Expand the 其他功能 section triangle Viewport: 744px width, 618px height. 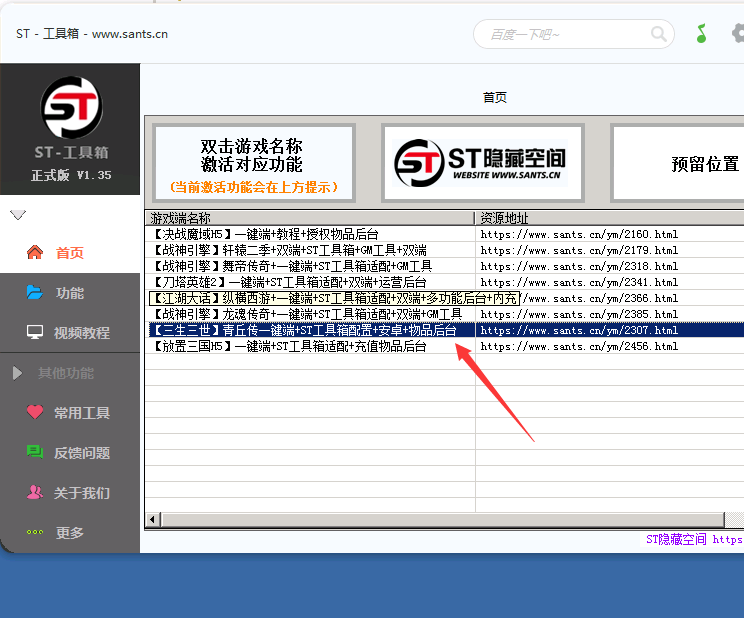pyautogui.click(x=18, y=373)
